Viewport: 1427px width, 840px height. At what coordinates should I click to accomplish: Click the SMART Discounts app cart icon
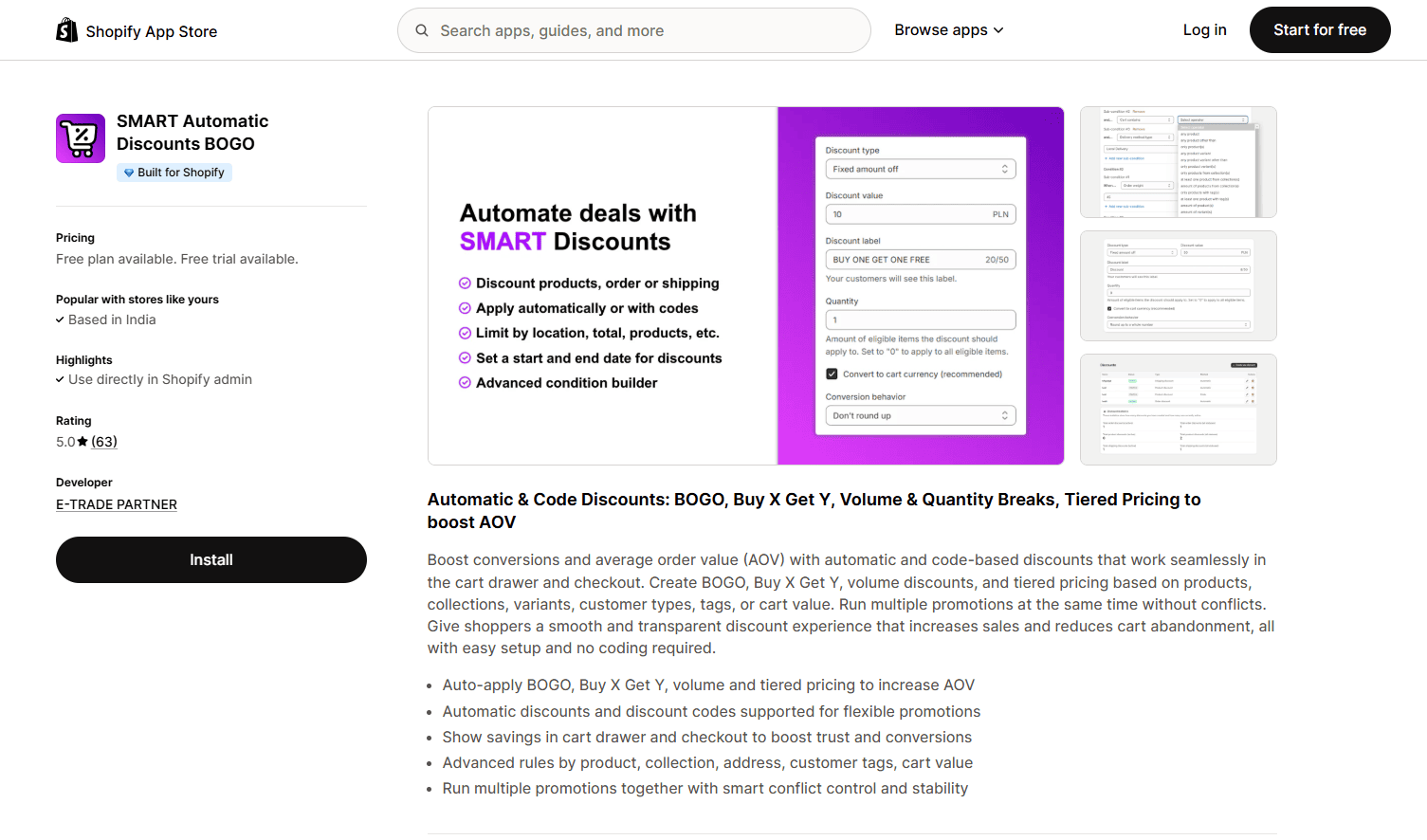[x=81, y=138]
